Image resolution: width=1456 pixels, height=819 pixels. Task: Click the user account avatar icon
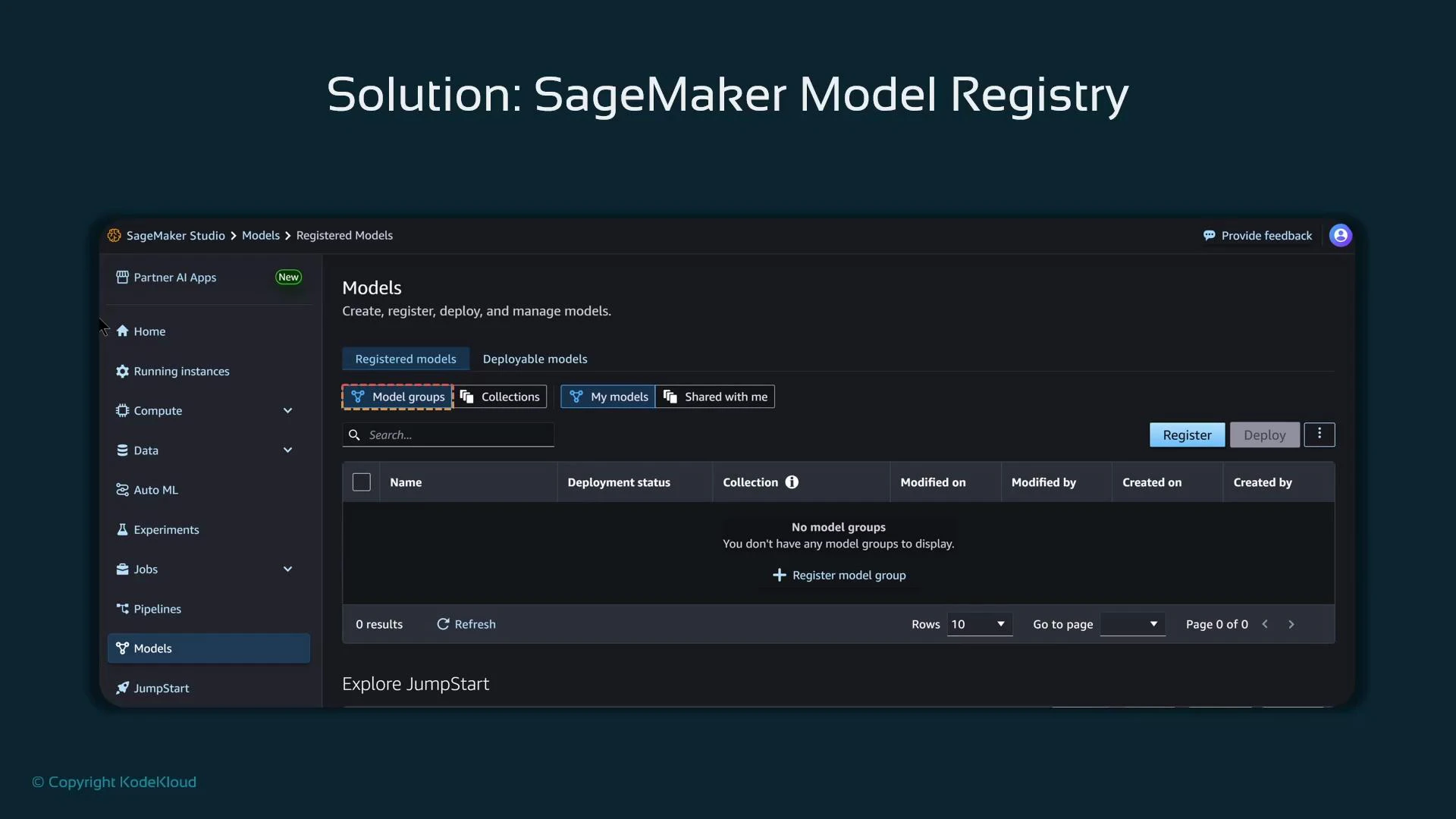pyautogui.click(x=1340, y=235)
